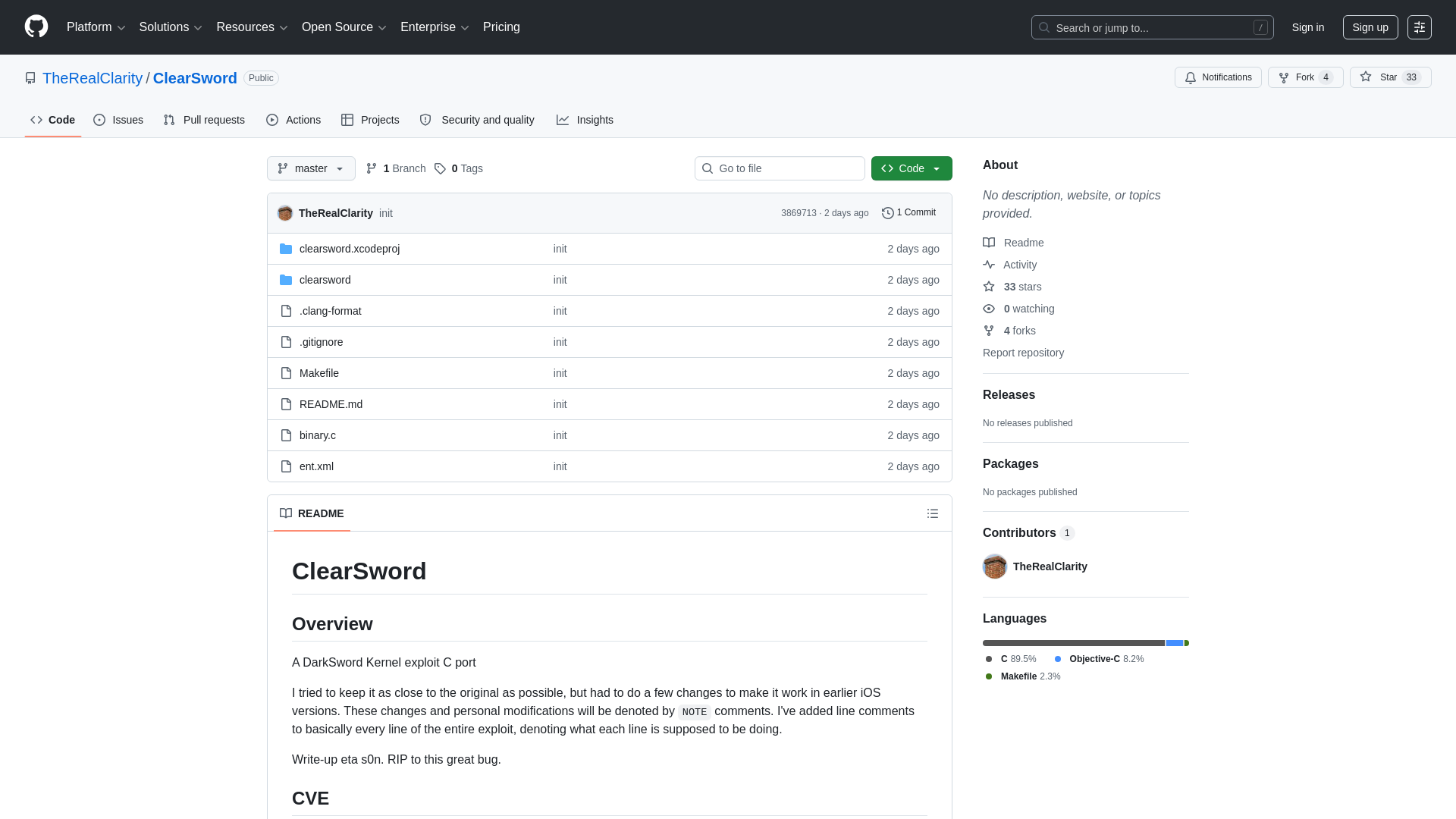Image resolution: width=1456 pixels, height=819 pixels.
Task: Open the master branch selector
Action: point(311,168)
